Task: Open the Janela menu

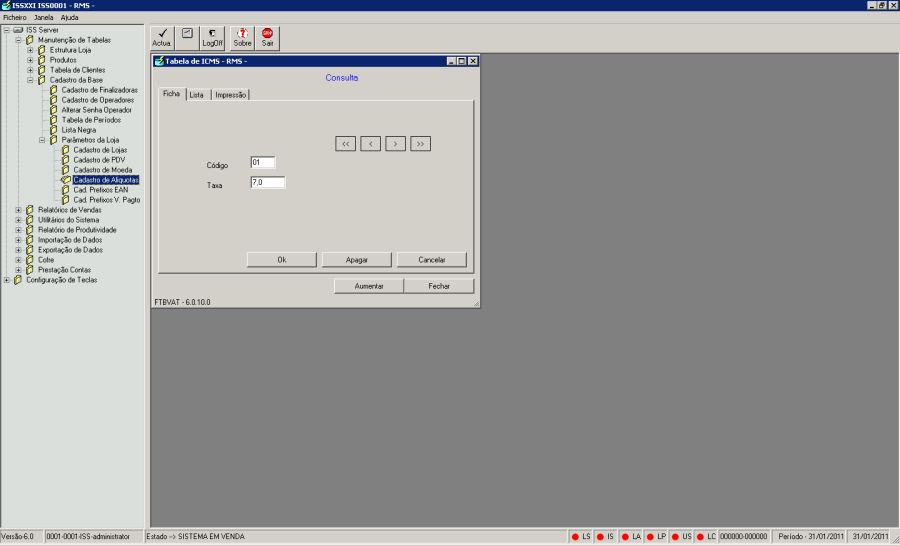Action: [44, 18]
